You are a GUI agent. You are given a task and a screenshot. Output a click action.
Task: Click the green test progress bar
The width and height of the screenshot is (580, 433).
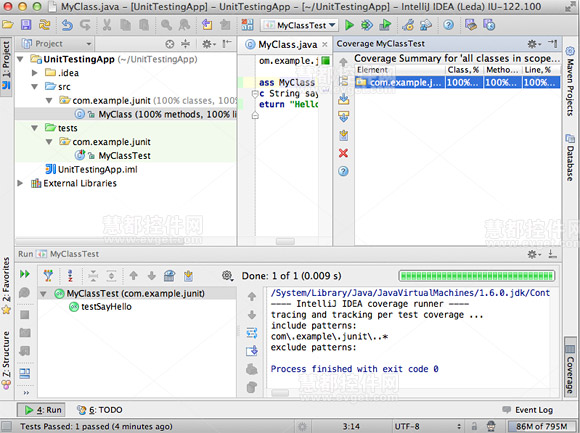coord(477,276)
